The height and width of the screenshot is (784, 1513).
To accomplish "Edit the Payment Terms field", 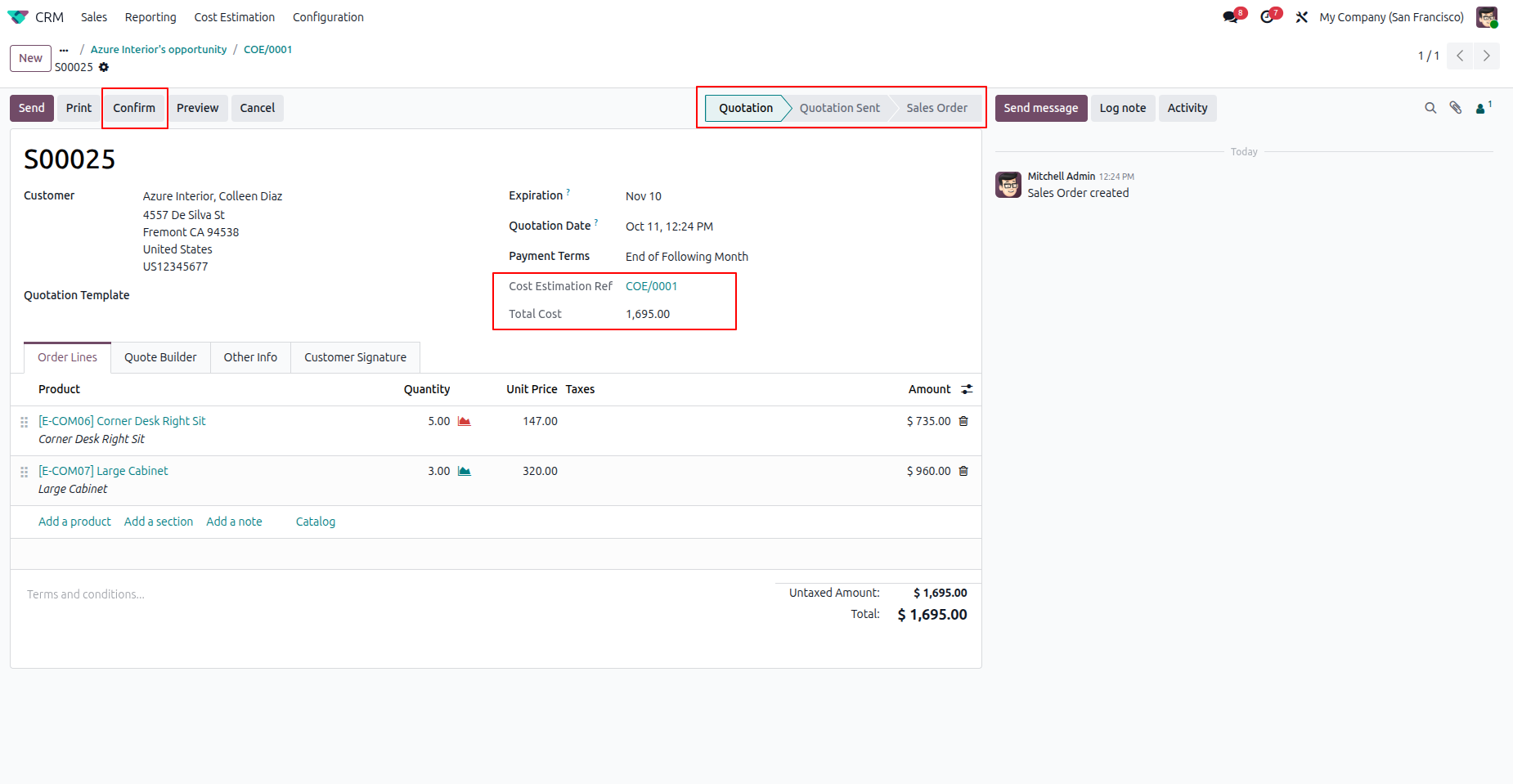I will click(x=687, y=257).
